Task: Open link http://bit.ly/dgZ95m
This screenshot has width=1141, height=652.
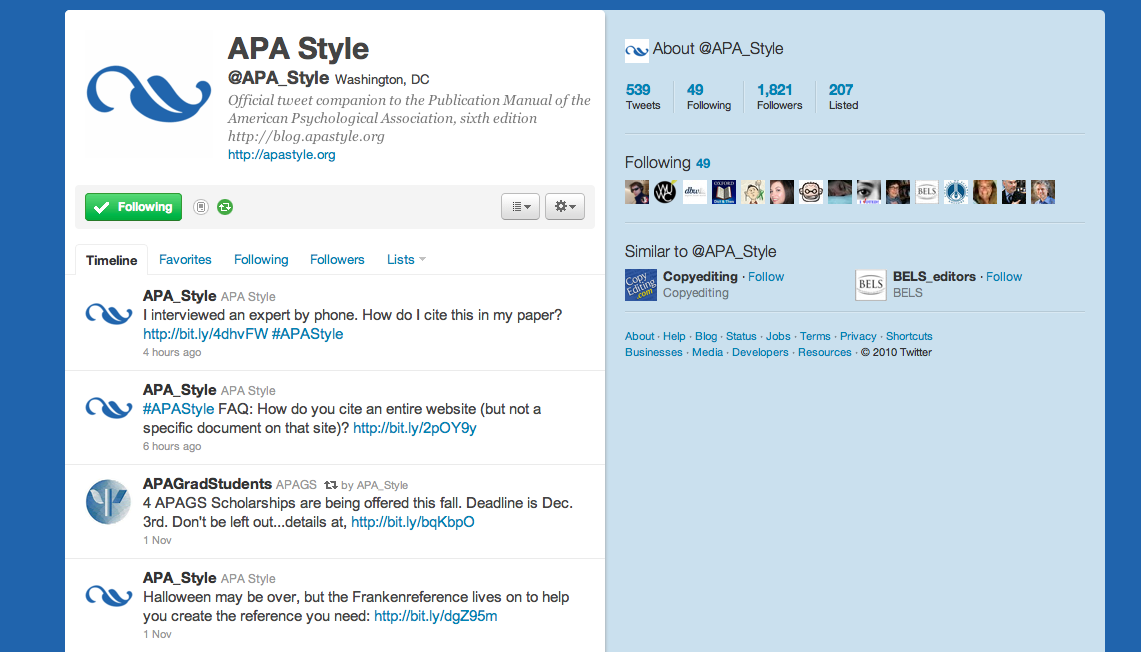Action: point(436,616)
